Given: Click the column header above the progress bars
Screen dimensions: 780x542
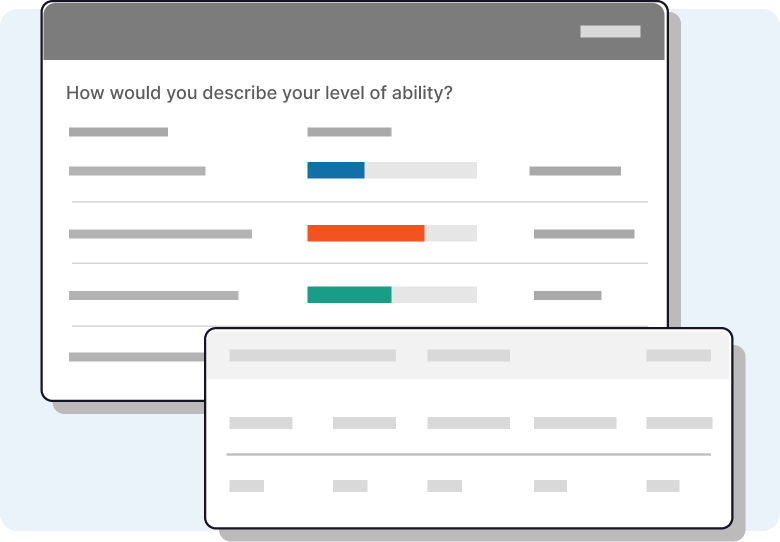Looking at the screenshot, I should tap(349, 132).
